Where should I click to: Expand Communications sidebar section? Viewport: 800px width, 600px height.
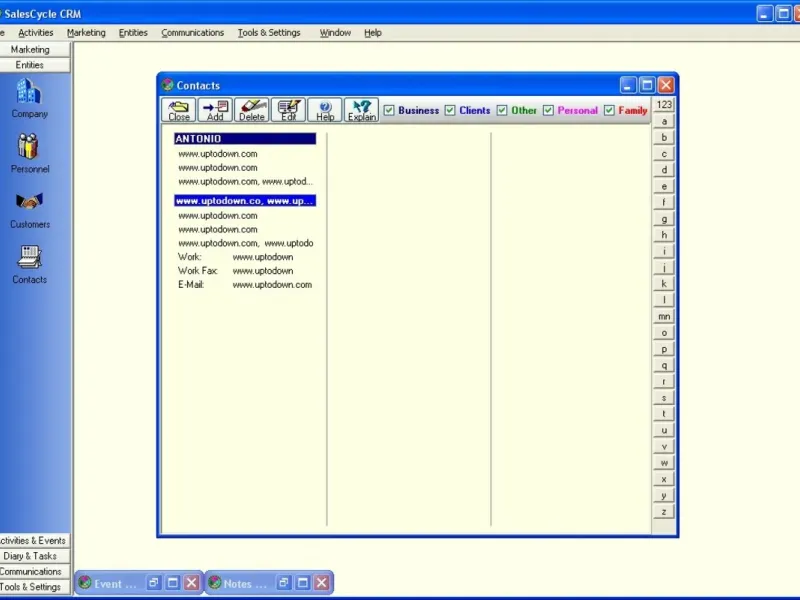(35, 571)
